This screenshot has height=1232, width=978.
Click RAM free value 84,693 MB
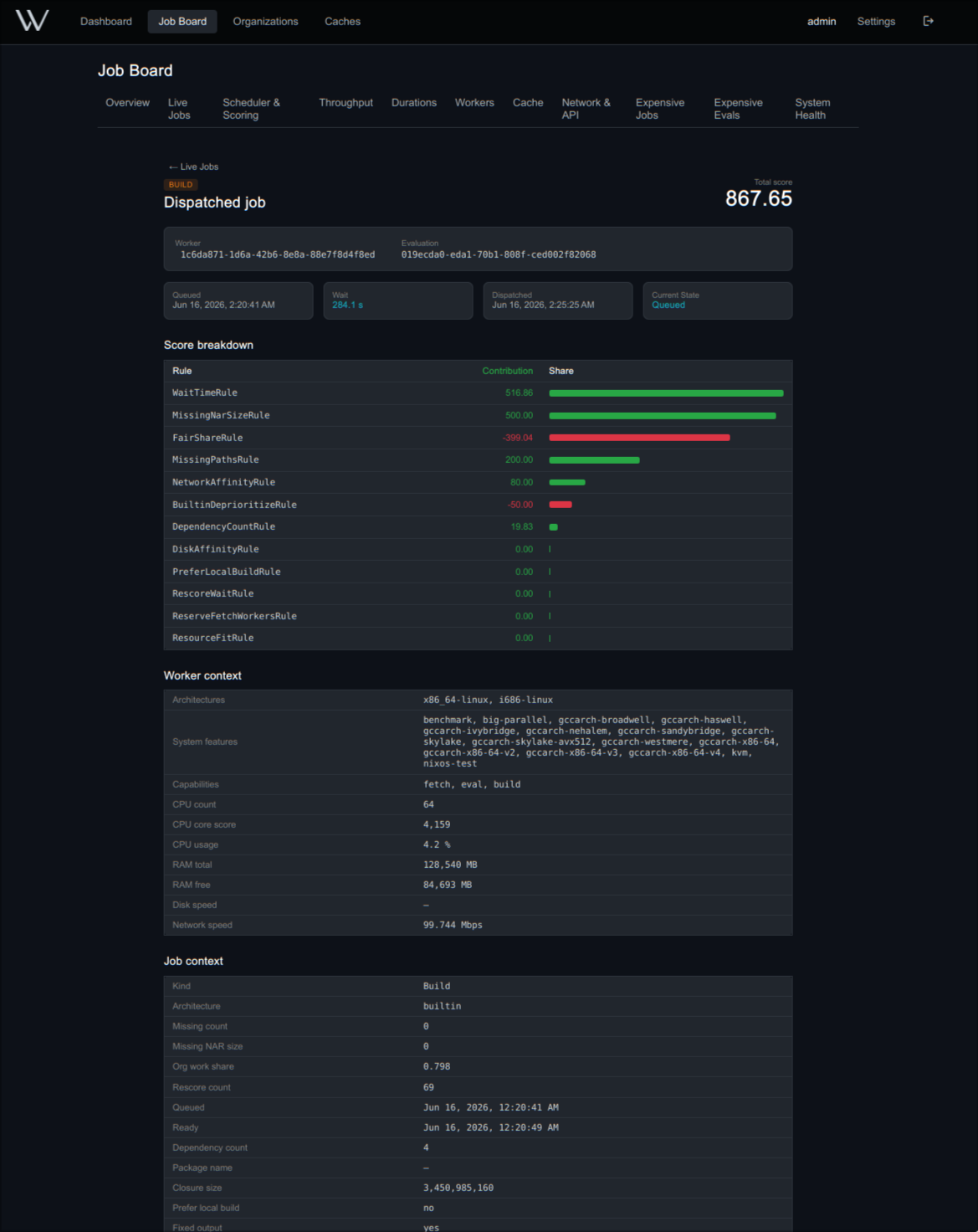pos(448,885)
